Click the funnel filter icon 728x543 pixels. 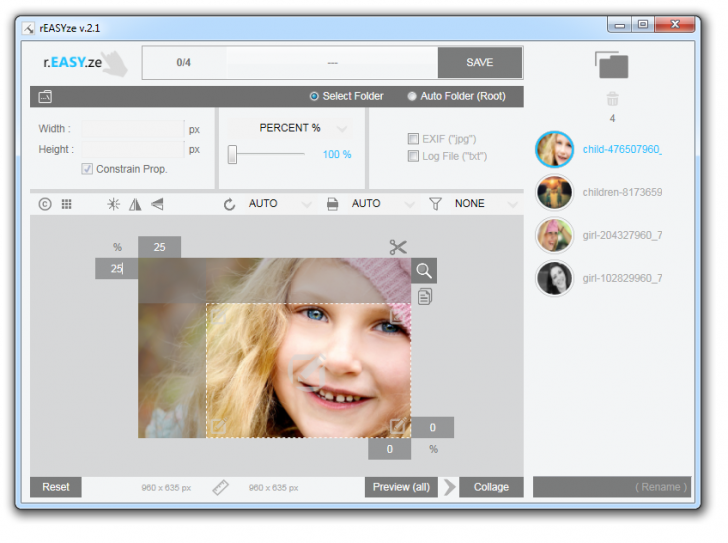click(x=435, y=204)
